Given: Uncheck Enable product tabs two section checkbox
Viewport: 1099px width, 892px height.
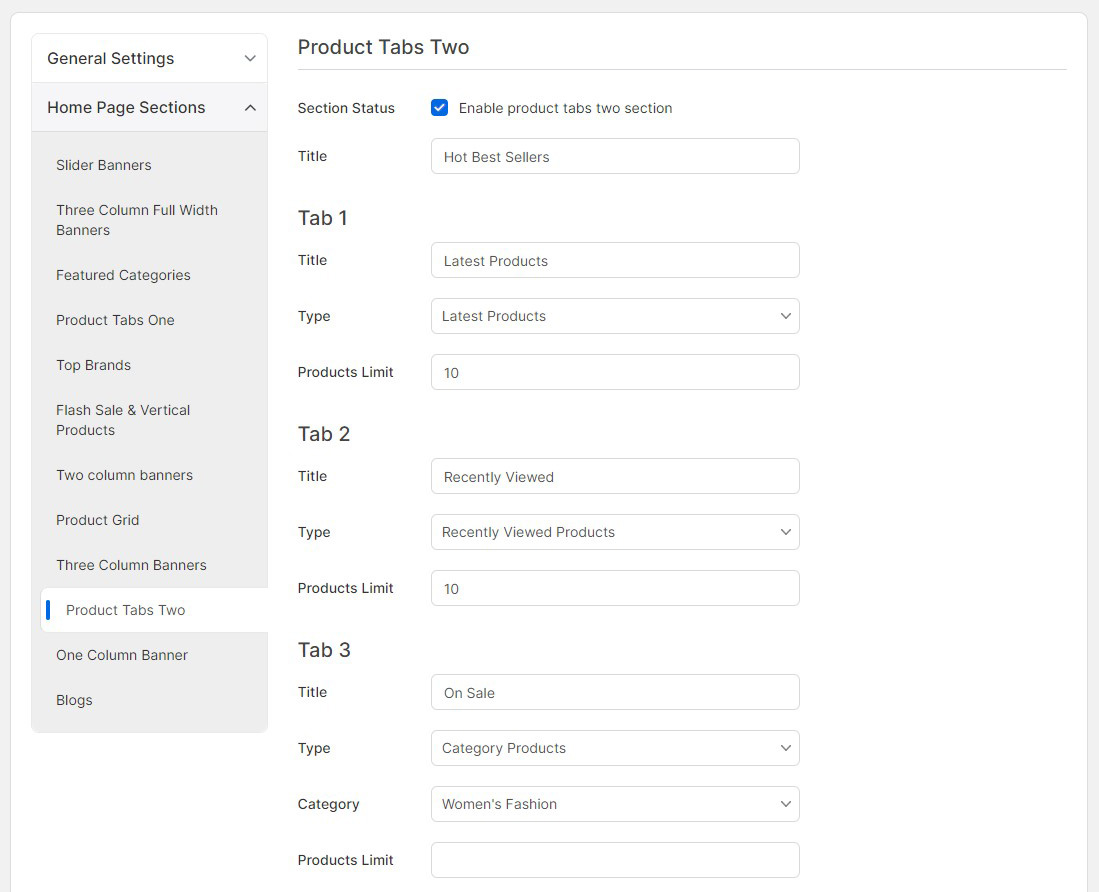Looking at the screenshot, I should point(439,108).
